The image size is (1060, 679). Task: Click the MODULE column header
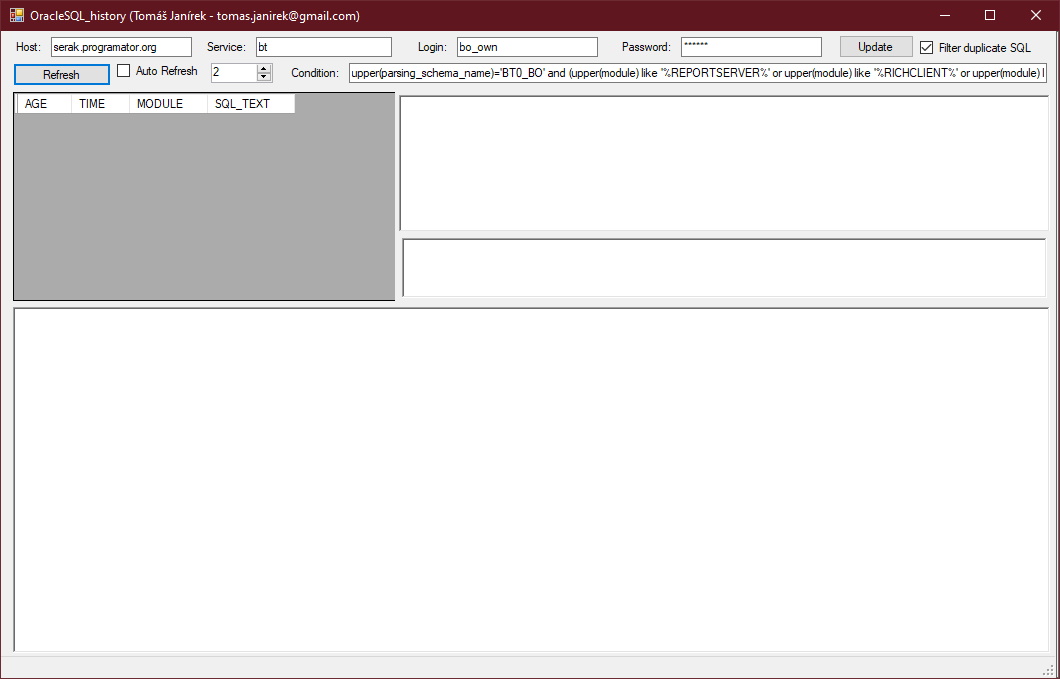167,104
